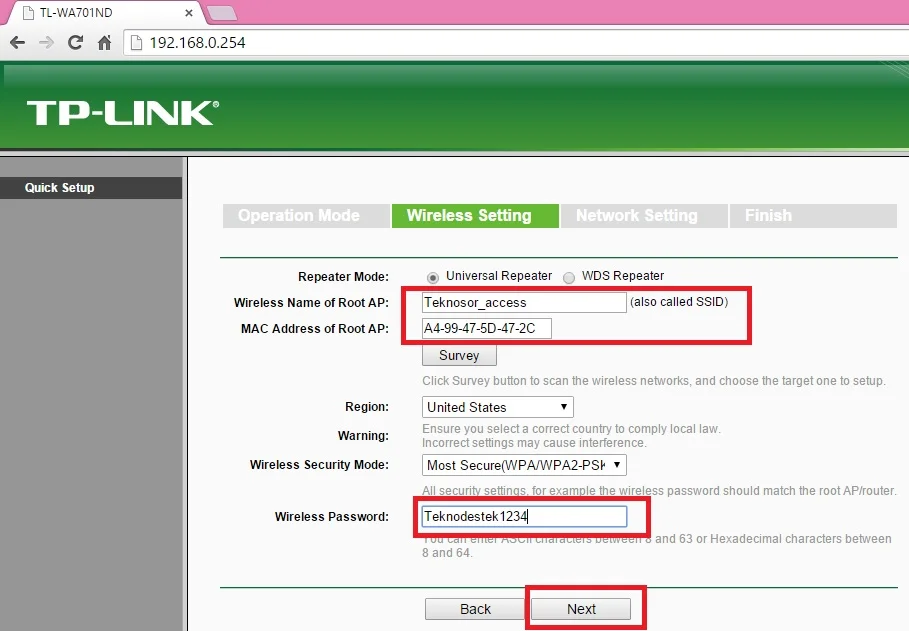Click the Back button at the bottom
Viewport: 909px width, 631px height.
(x=475, y=609)
